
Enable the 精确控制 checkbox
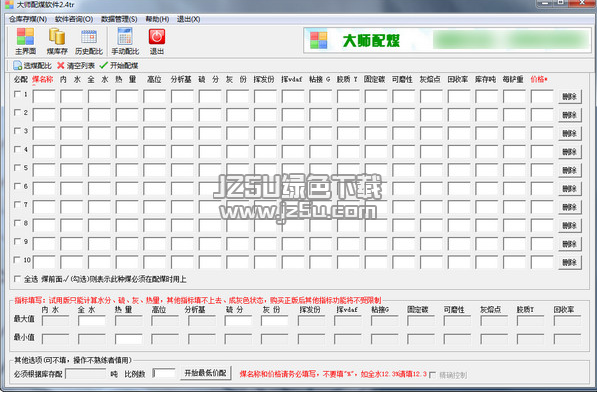click(433, 375)
